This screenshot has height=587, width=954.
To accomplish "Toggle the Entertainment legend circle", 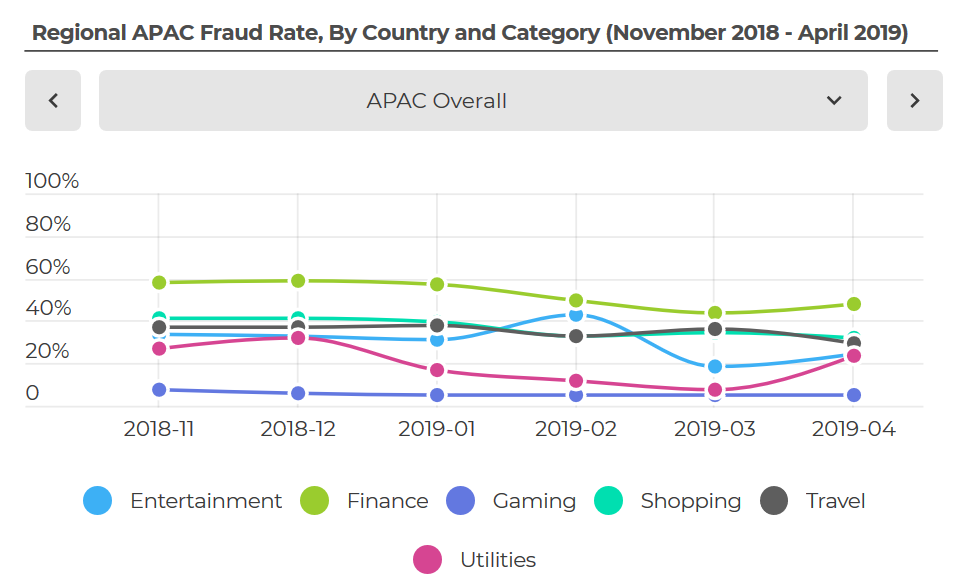I will coord(98,501).
